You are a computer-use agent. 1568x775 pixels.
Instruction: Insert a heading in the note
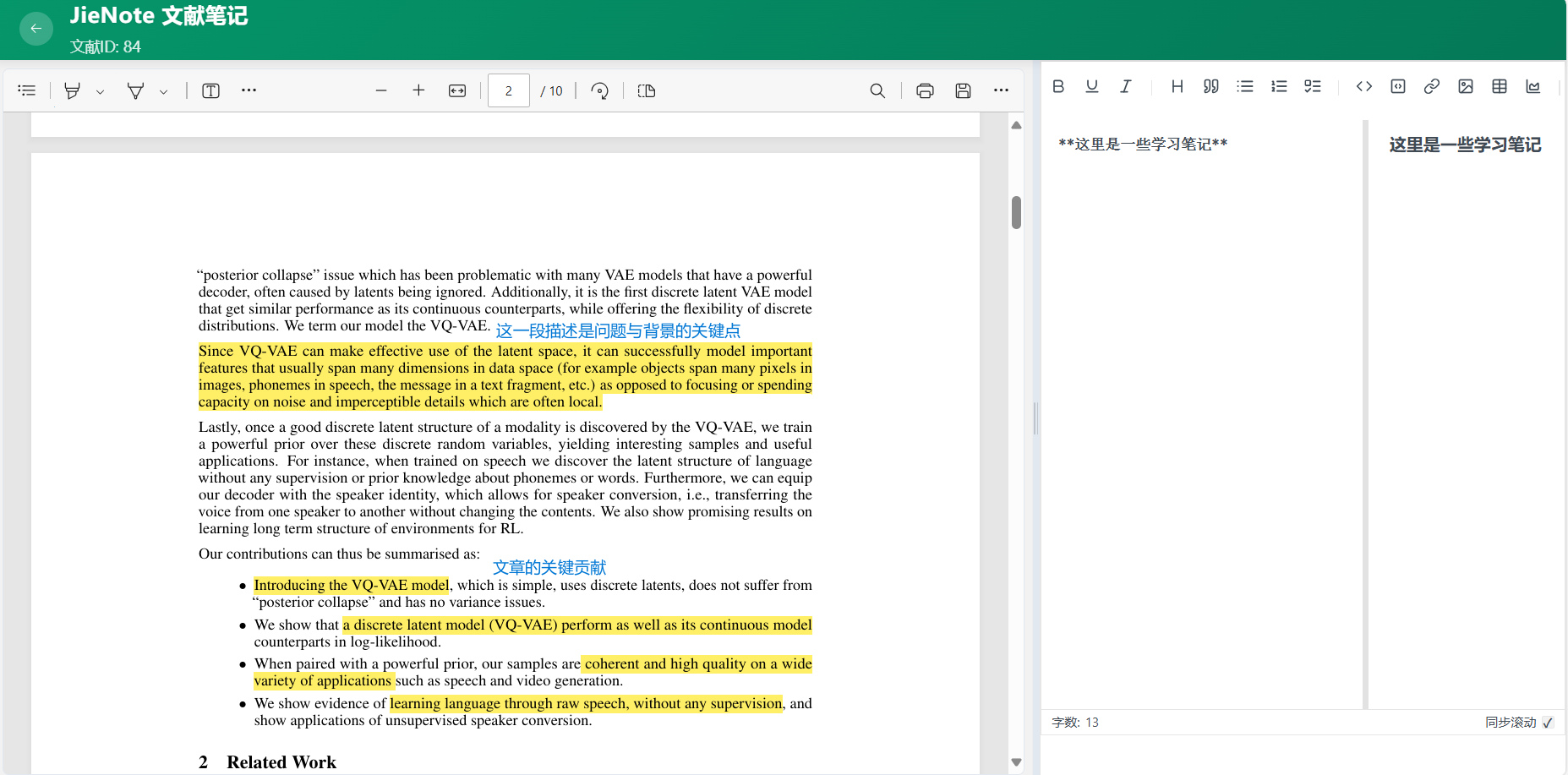click(1177, 86)
